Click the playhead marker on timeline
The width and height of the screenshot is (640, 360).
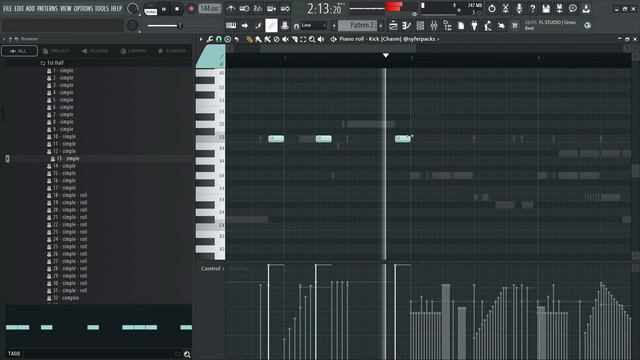(385, 55)
